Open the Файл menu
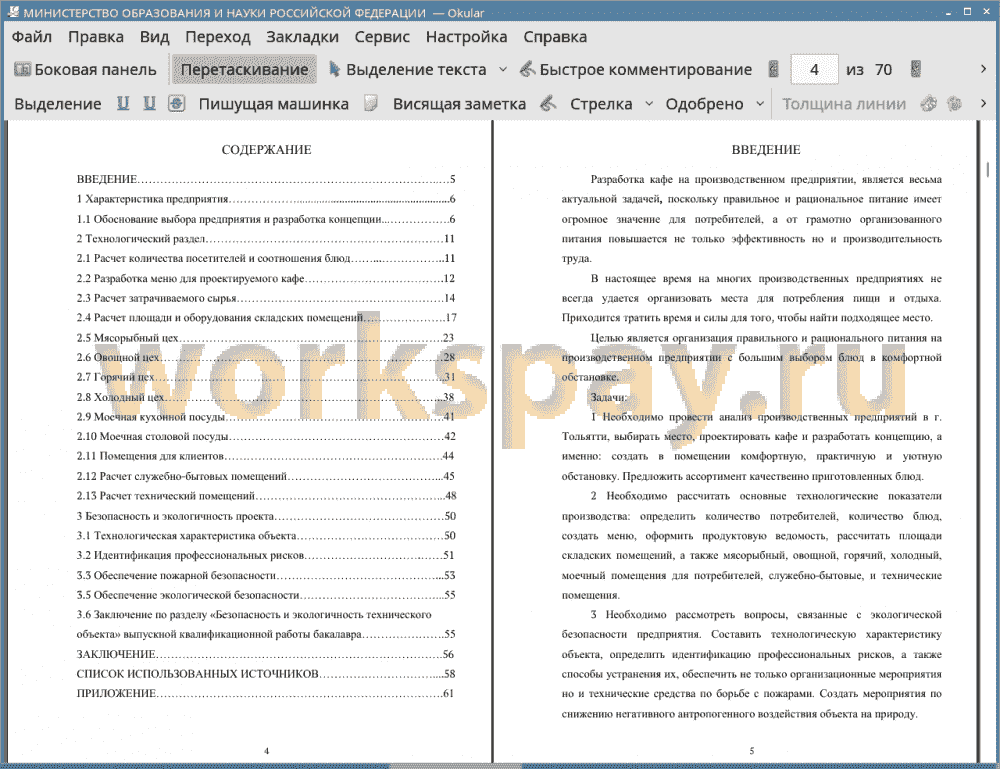This screenshot has height=769, width=1000. point(32,37)
